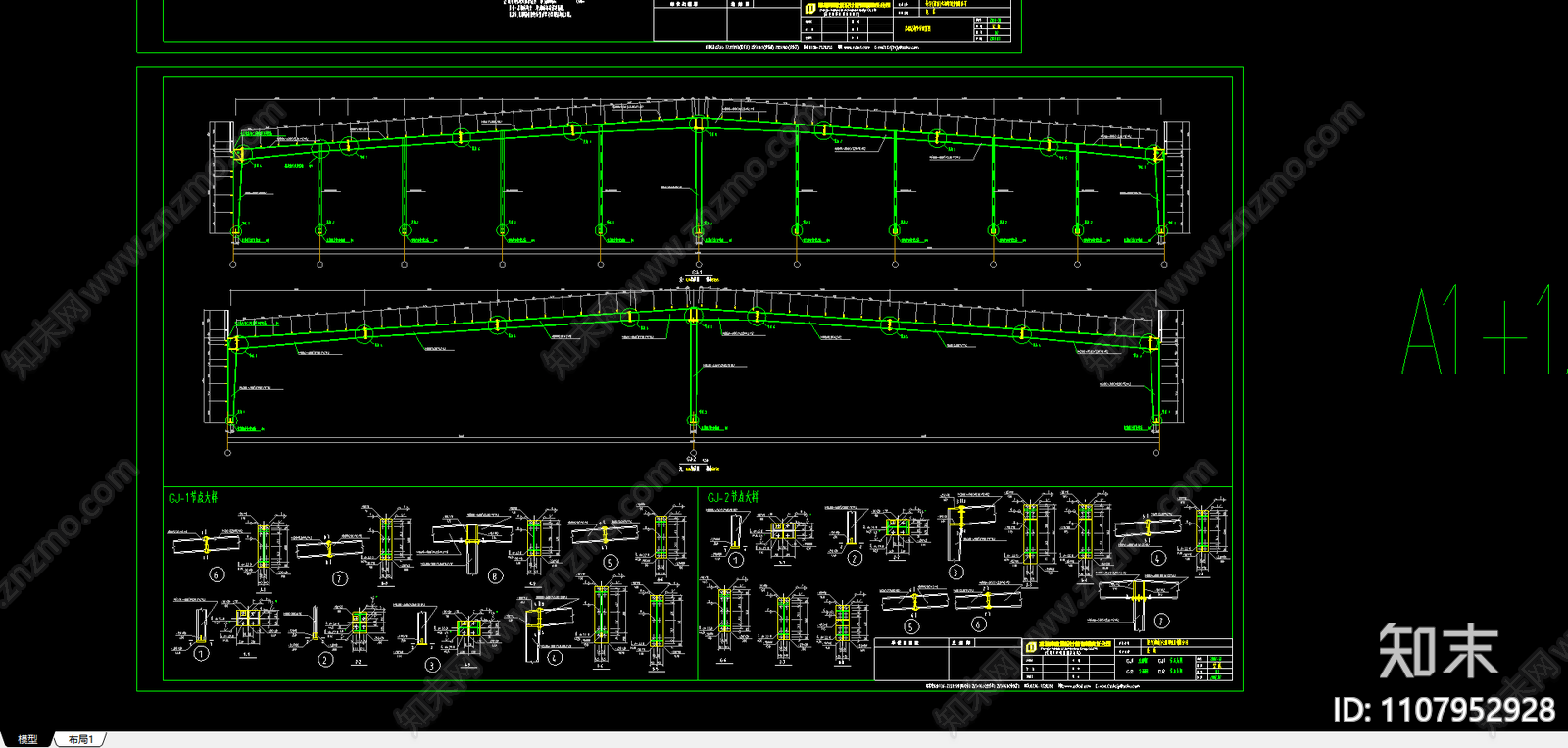Select the GJ-2 节点大样 heading text
Screen dimensions: 1568x748
[x=733, y=498]
